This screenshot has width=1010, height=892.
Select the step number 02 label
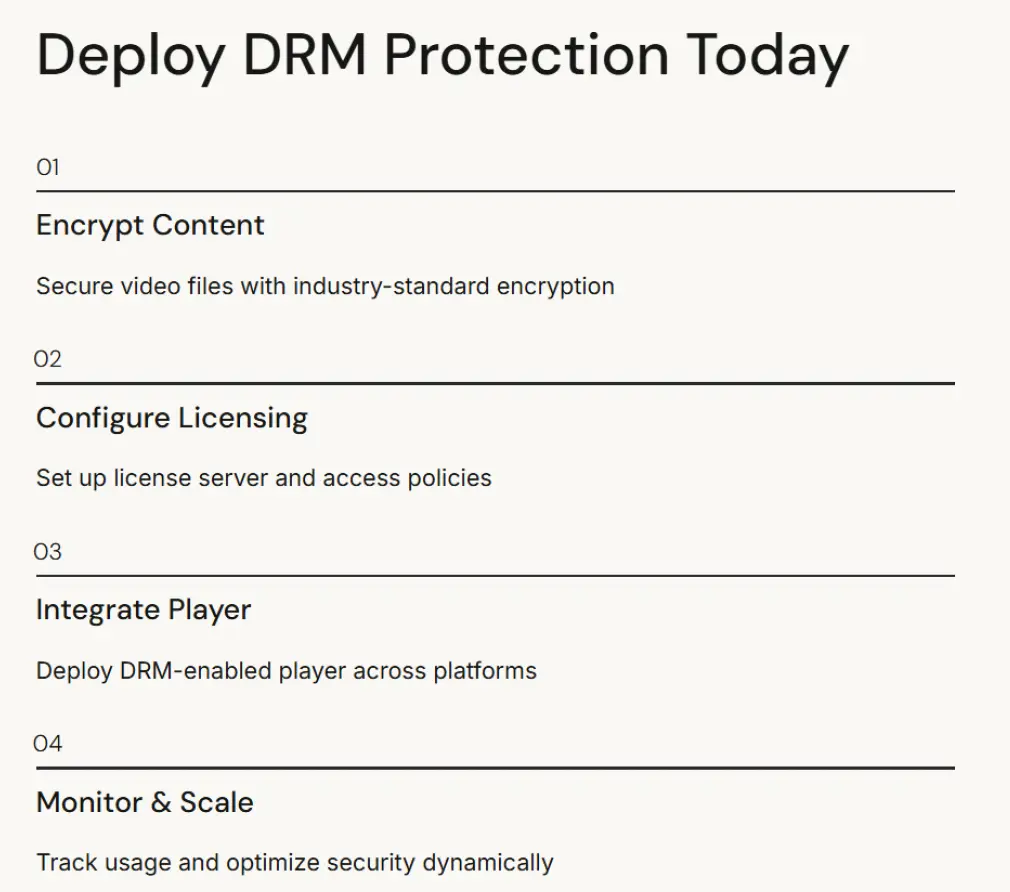click(48, 359)
